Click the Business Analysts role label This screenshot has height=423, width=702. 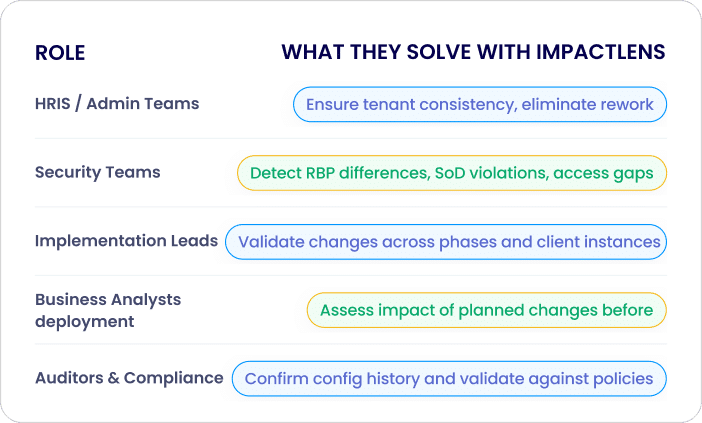click(x=108, y=299)
